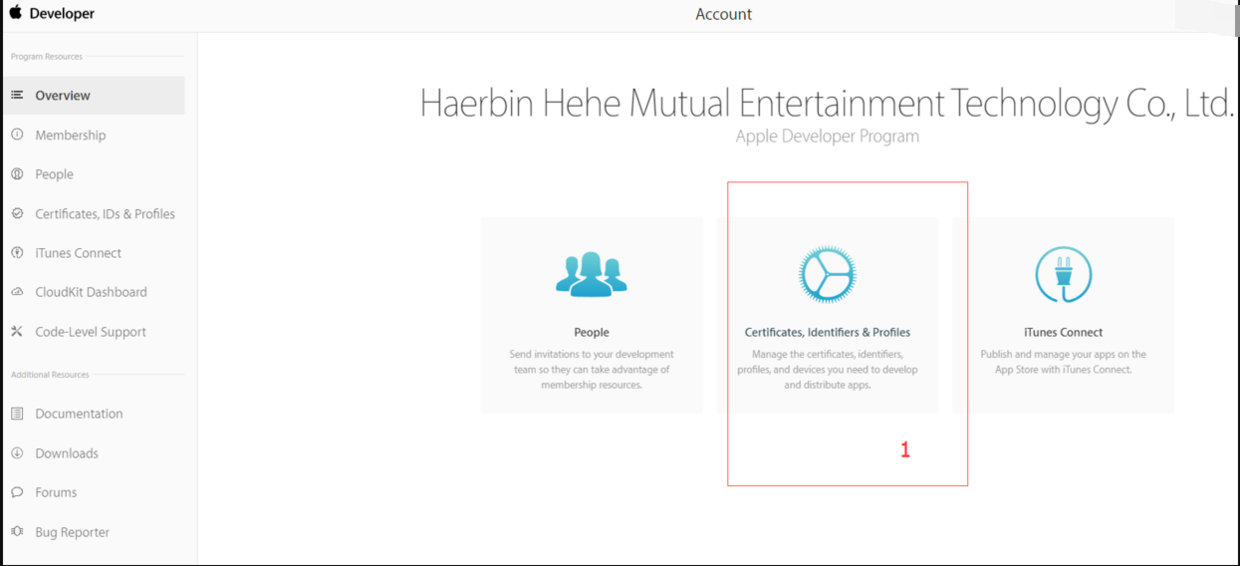Click the Apple Developer Program subtitle
The width and height of the screenshot is (1240, 566).
click(x=827, y=136)
